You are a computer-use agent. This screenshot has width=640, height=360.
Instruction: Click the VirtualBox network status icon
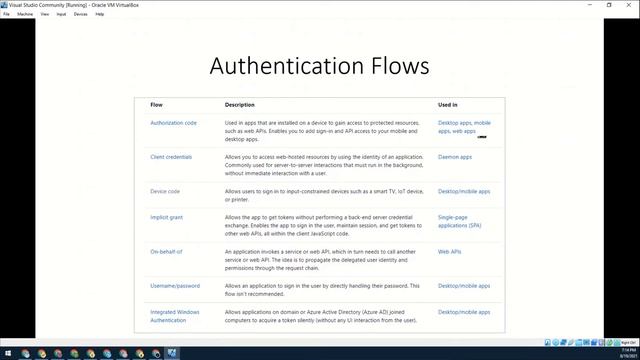(x=563, y=342)
